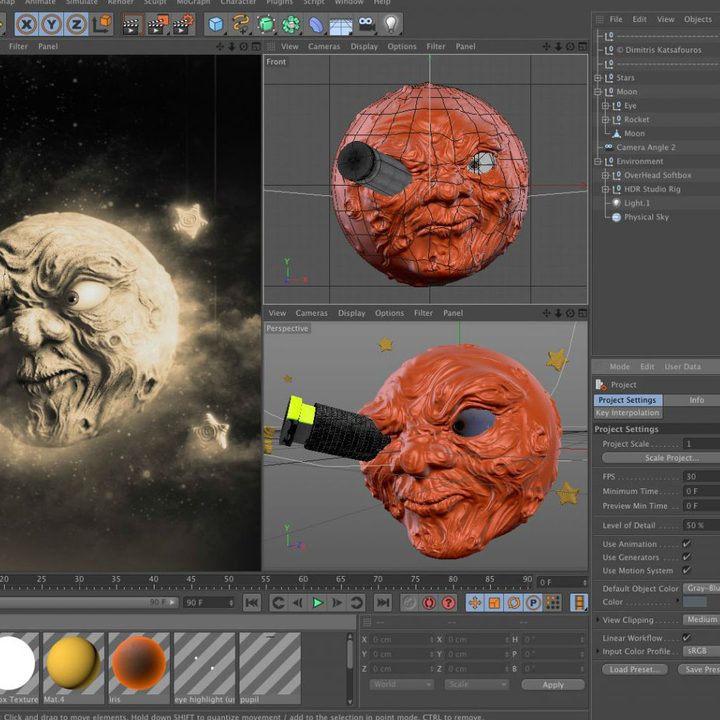Open the Objects menu
This screenshot has width=720, height=720.
(698, 19)
